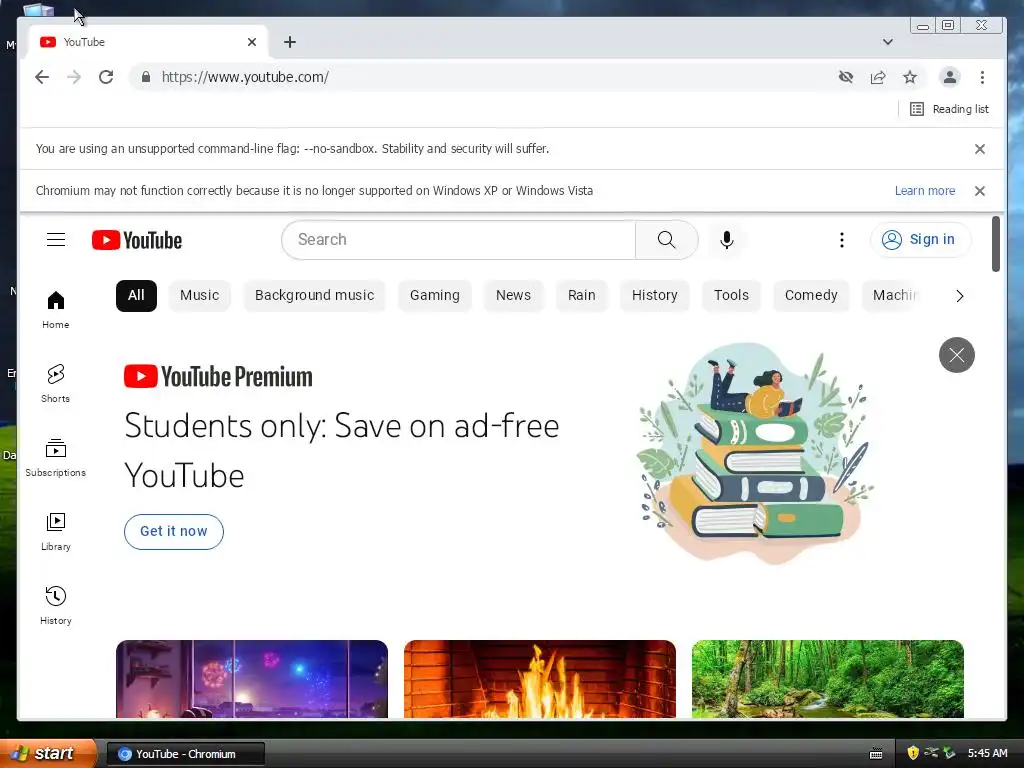Viewport: 1024px width, 768px height.
Task: Open Subscriptions in the sidebar
Action: point(56,457)
